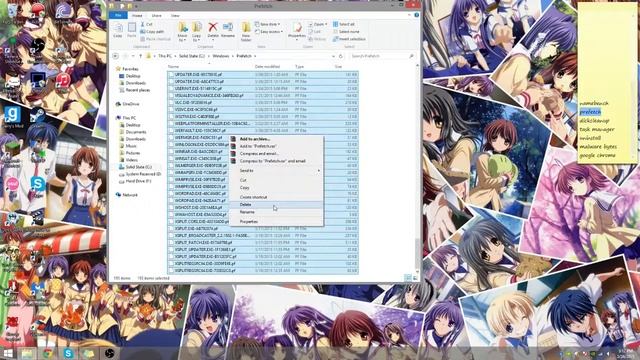Open the ribbon Open dropdown arrow
This screenshot has height=360, width=640.
point(326,24)
